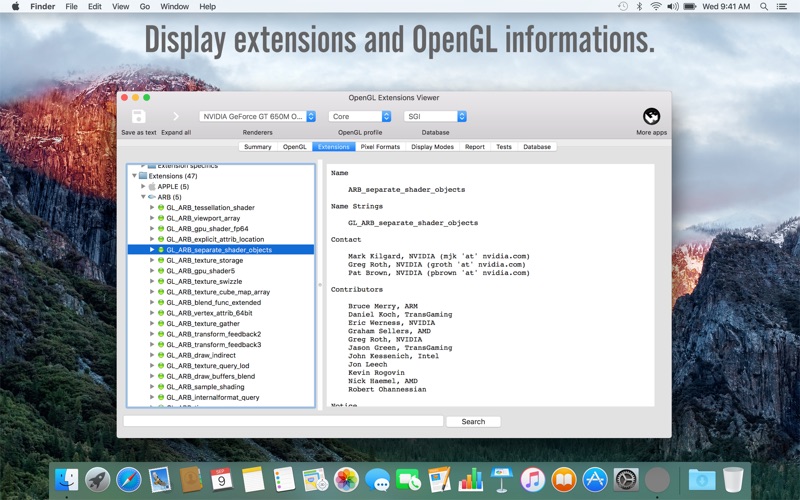The image size is (800, 500).
Task: Select GL_ARB_blend_func_extended row
Action: tap(221, 303)
